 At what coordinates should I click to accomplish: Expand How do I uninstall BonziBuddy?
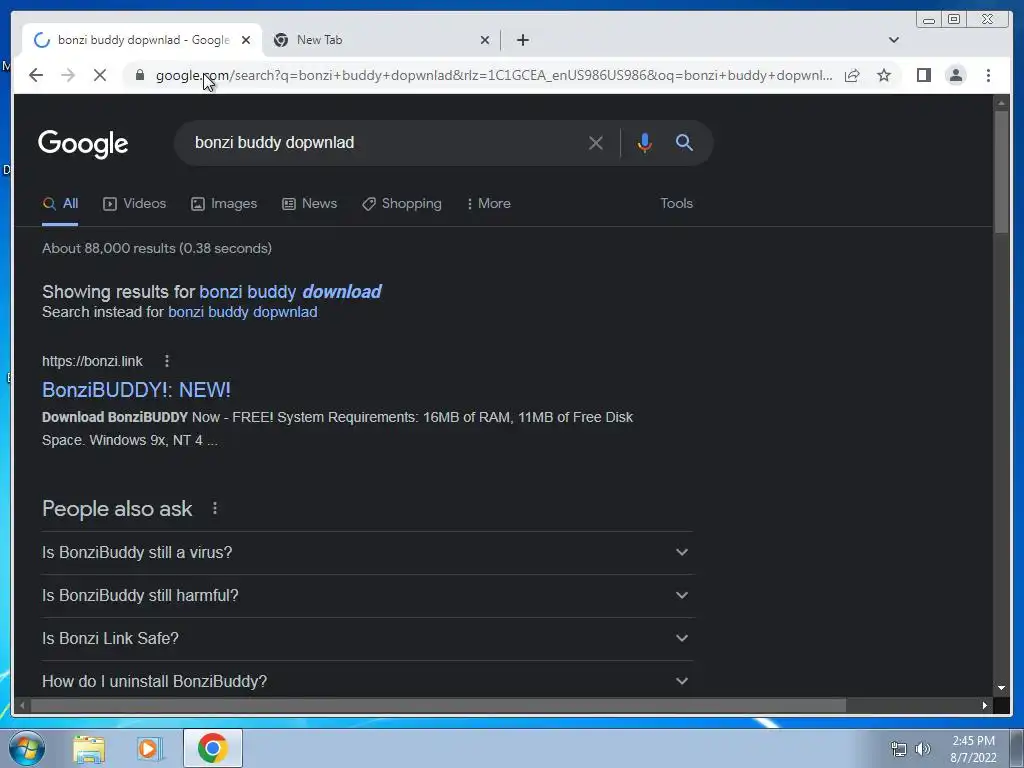tap(367, 681)
